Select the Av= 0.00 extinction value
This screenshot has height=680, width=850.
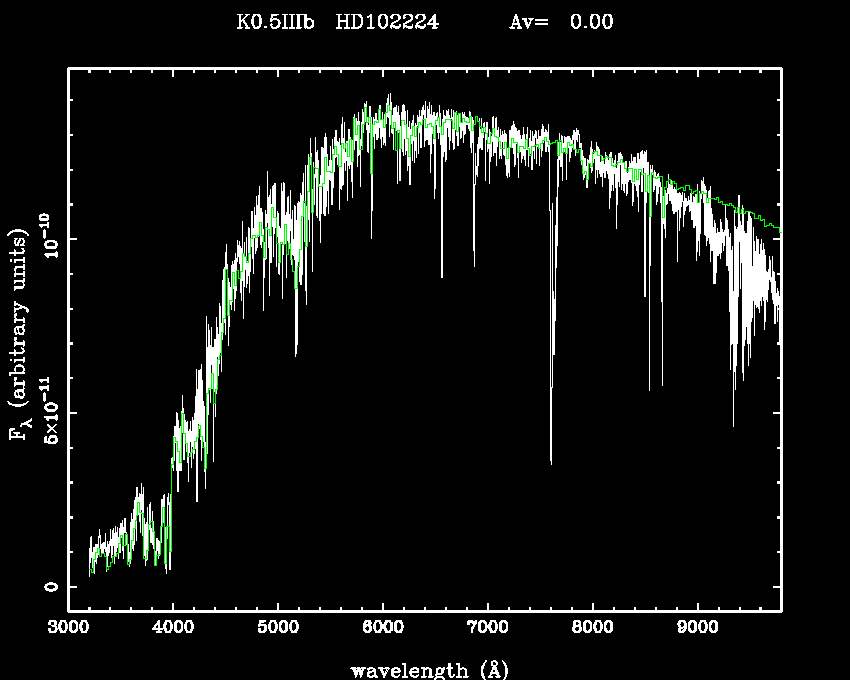tap(561, 22)
